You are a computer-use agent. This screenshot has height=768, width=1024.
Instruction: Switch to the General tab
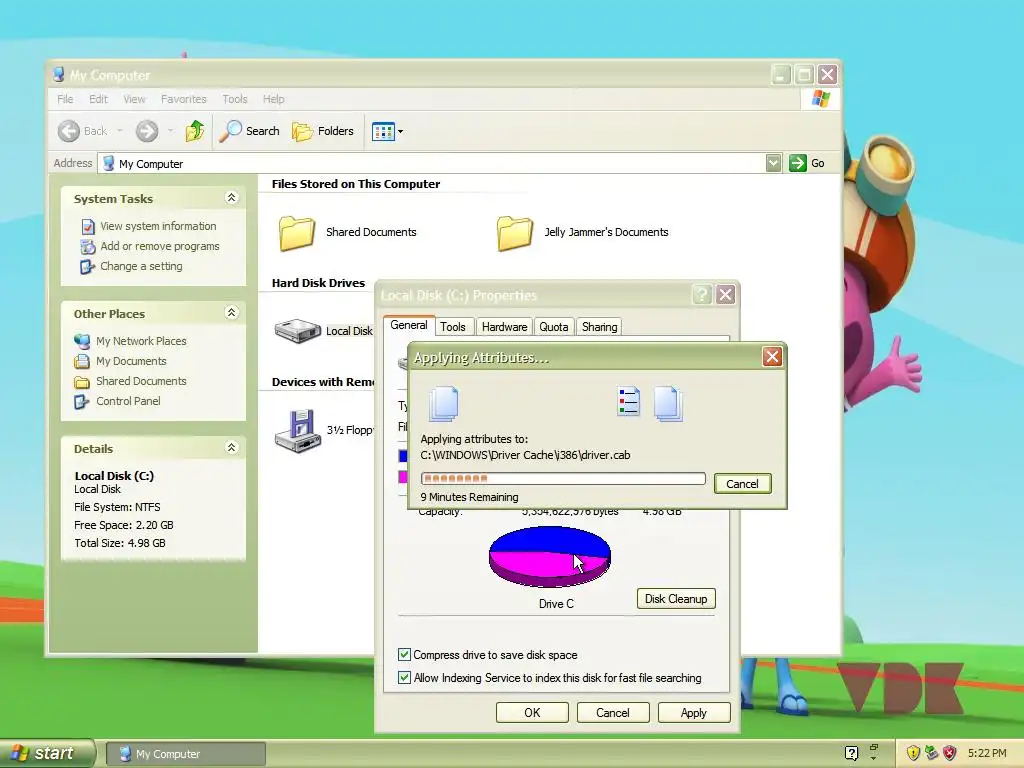point(409,325)
